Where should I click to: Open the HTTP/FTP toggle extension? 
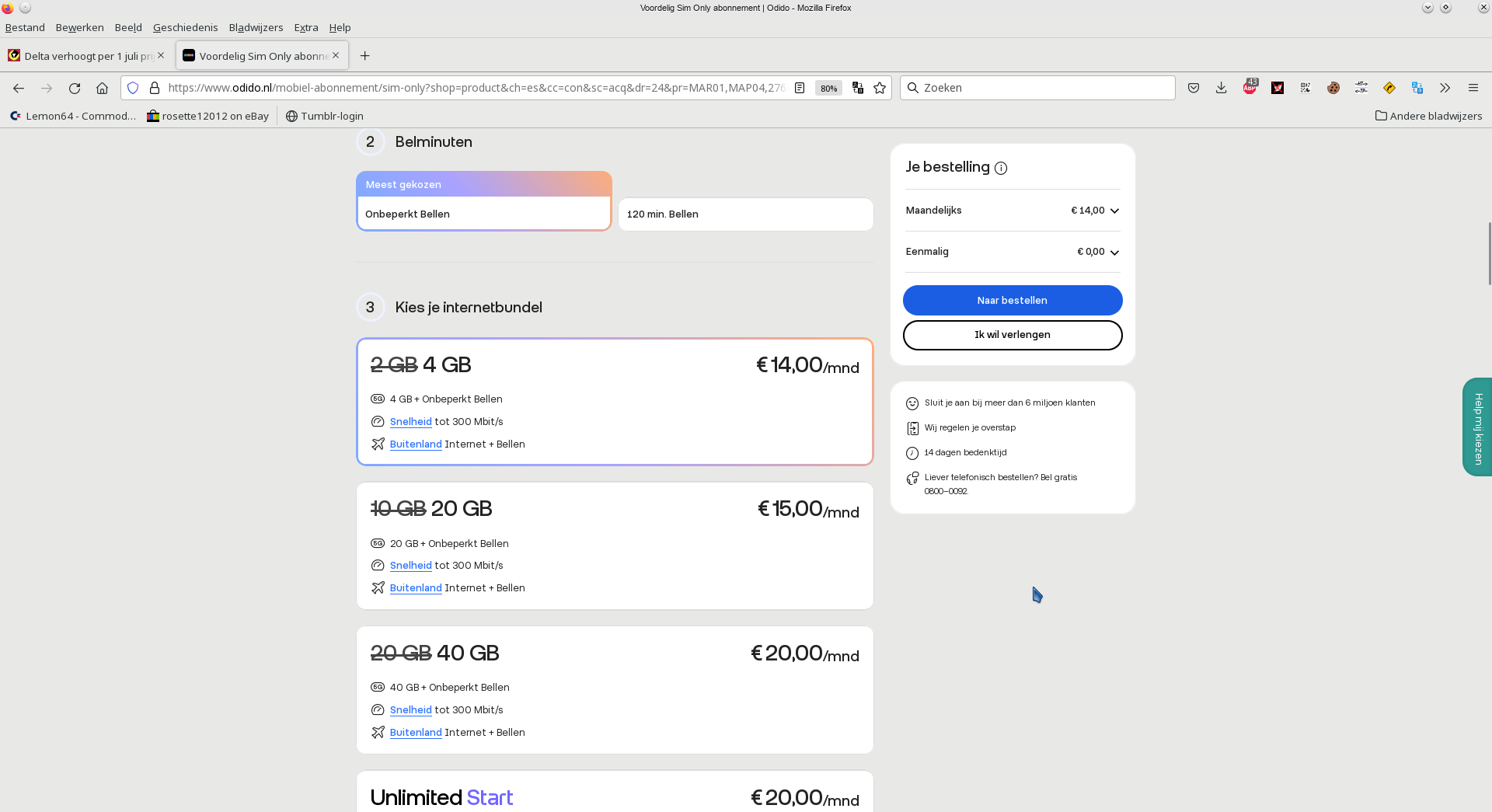tap(1361, 88)
